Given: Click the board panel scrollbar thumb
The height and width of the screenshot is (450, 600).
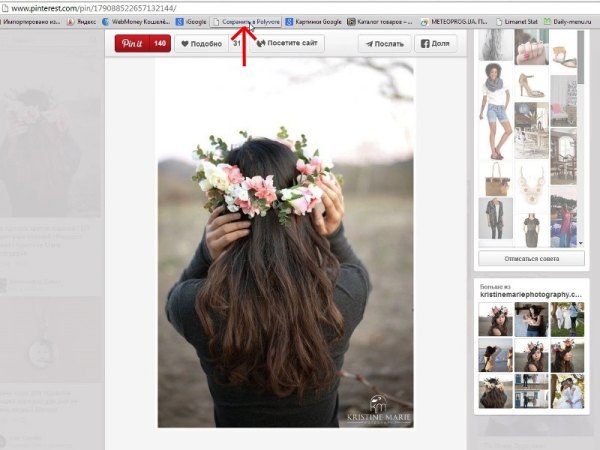Looking at the screenshot, I should point(581,57).
